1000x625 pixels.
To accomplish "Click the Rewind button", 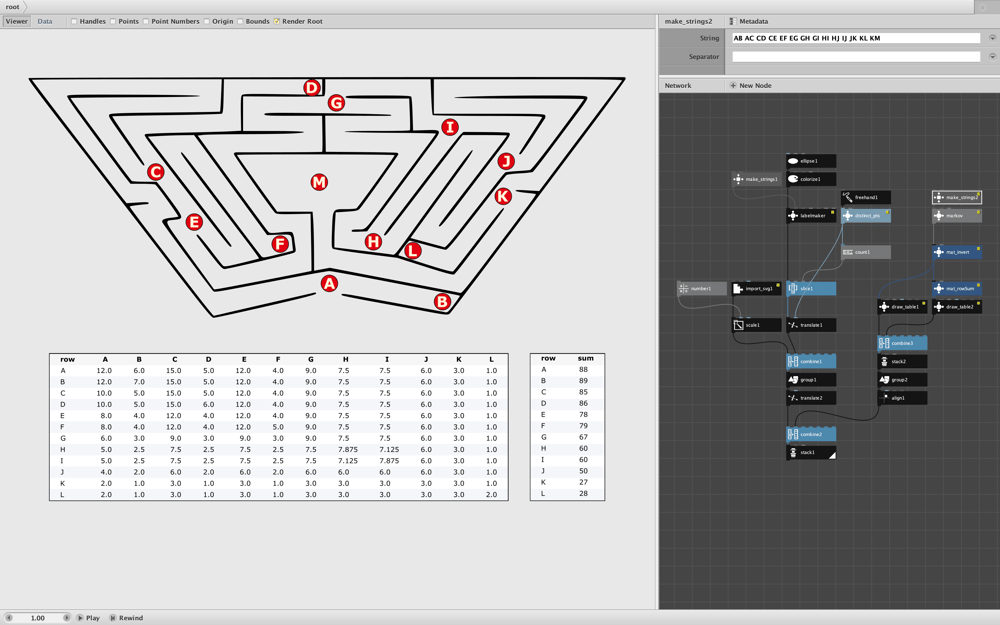I will [x=126, y=618].
